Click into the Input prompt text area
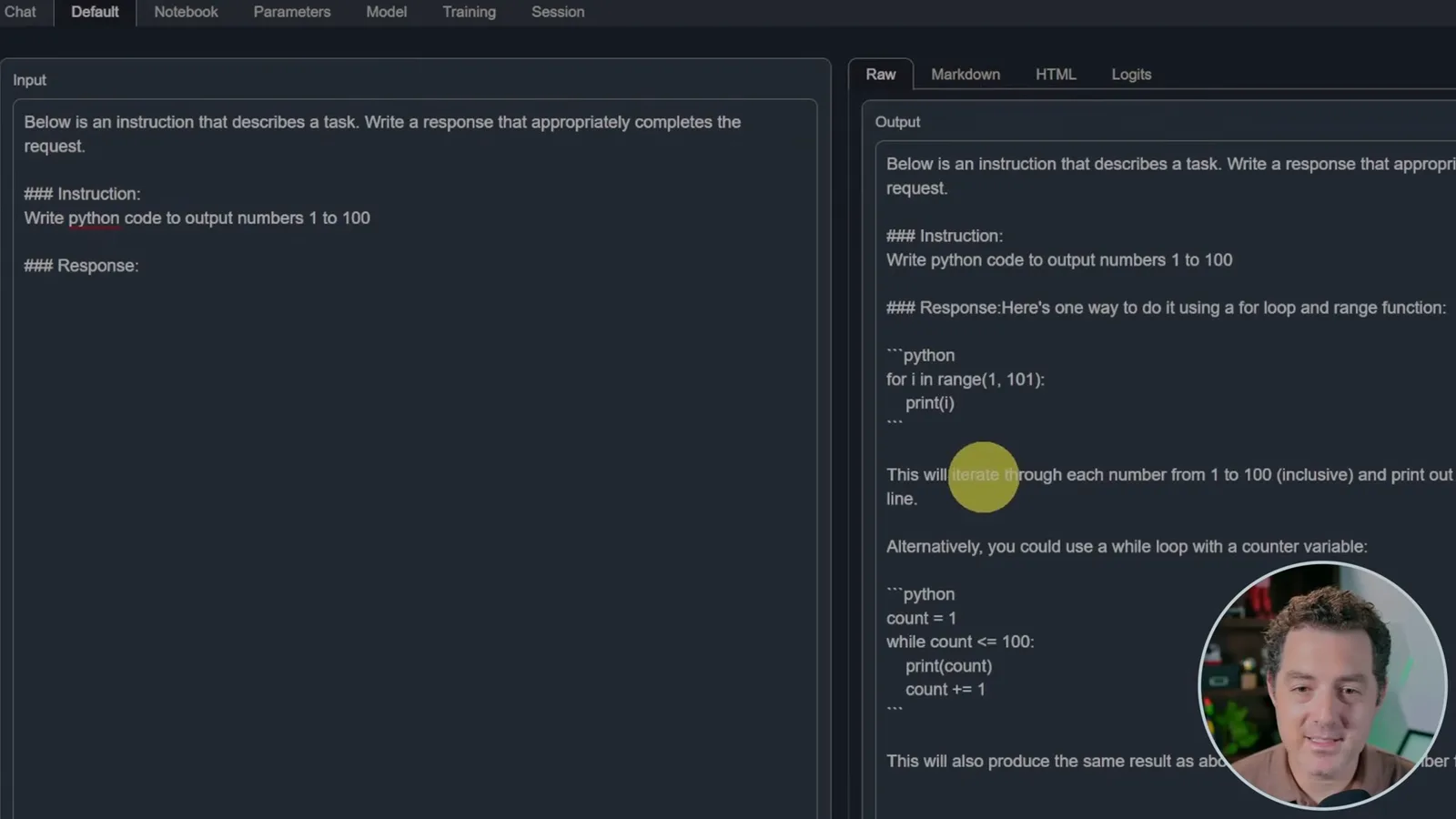Image resolution: width=1456 pixels, height=819 pixels. (x=415, y=459)
